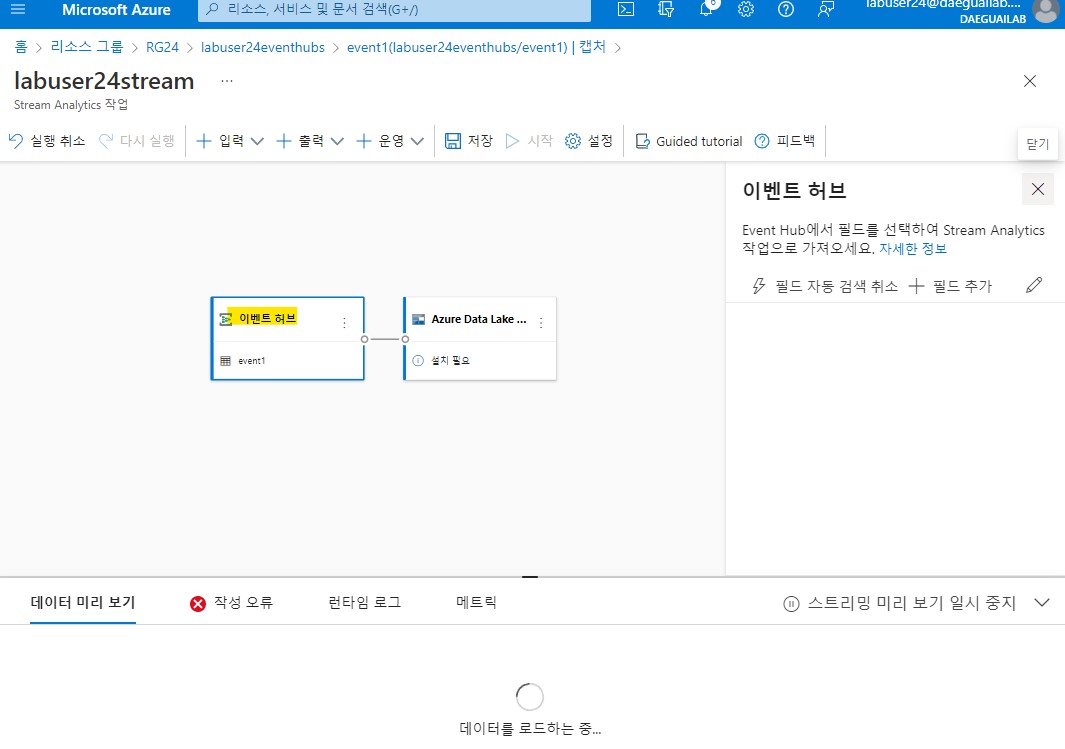This screenshot has width=1065, height=749.
Task: Save the job with 저장
Action: coord(469,141)
